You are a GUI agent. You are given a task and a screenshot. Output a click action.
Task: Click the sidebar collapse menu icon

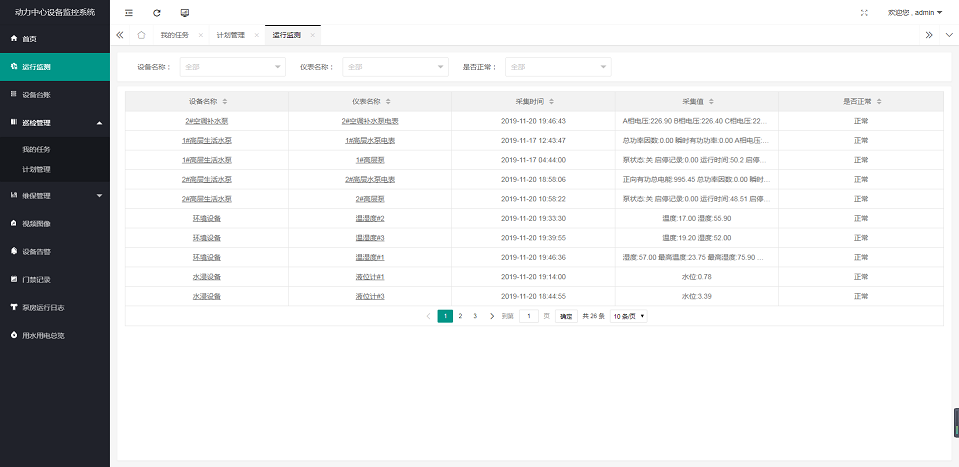click(129, 13)
